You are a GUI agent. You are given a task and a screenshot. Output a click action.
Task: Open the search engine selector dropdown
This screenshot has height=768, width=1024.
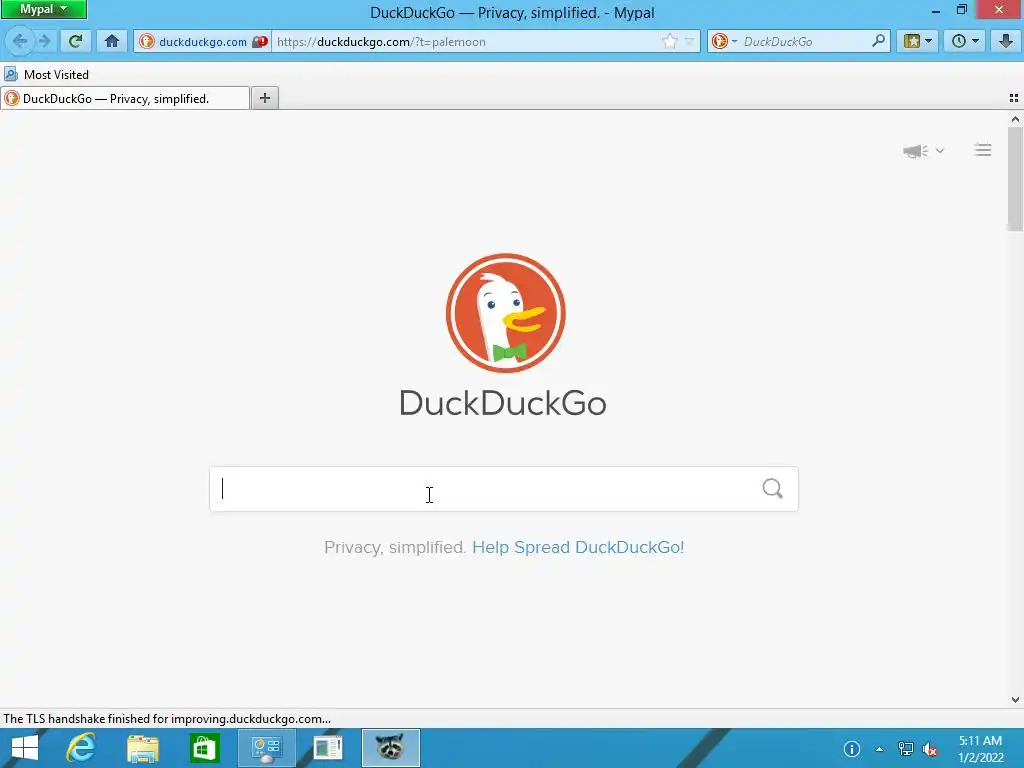[724, 42]
